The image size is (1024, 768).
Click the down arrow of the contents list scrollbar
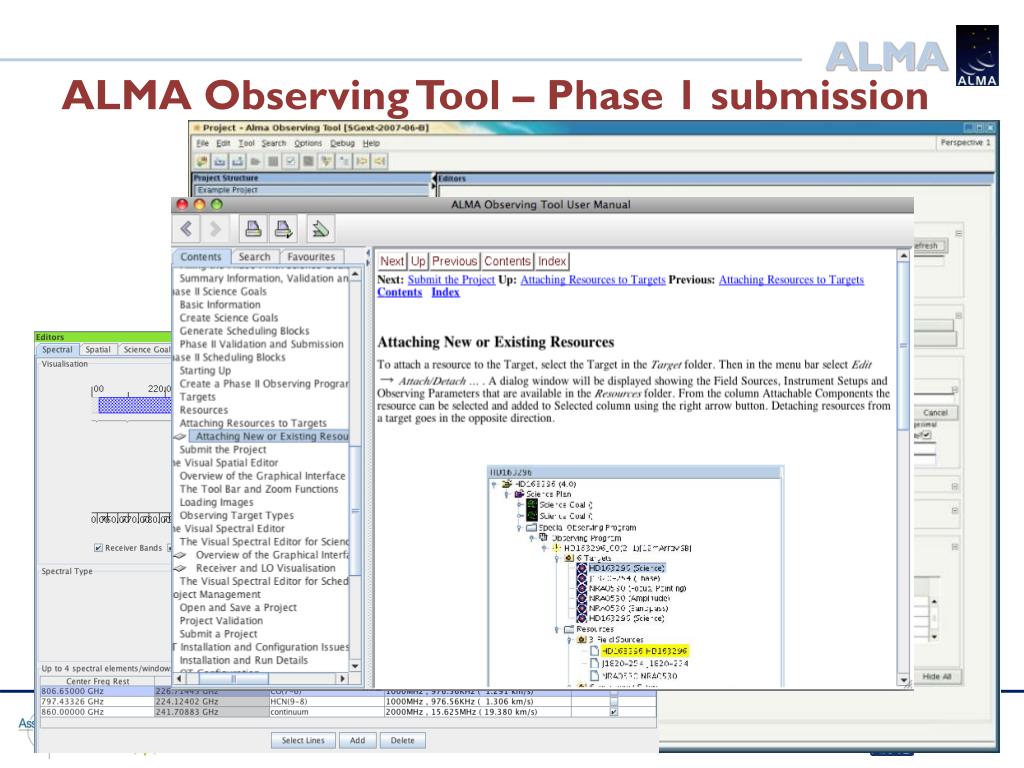(x=355, y=666)
